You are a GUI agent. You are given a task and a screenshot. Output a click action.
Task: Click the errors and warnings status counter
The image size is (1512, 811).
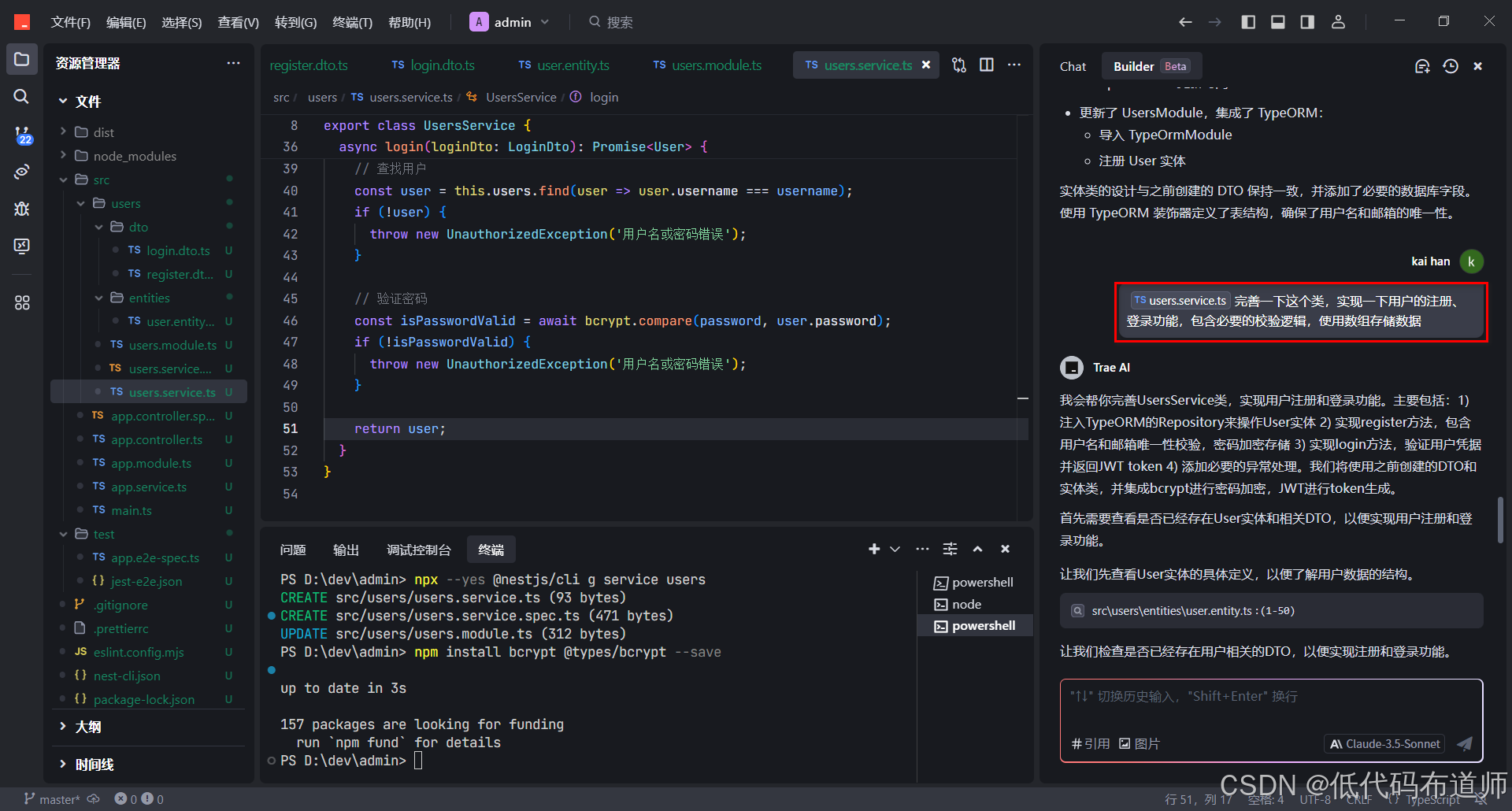pyautogui.click(x=139, y=799)
